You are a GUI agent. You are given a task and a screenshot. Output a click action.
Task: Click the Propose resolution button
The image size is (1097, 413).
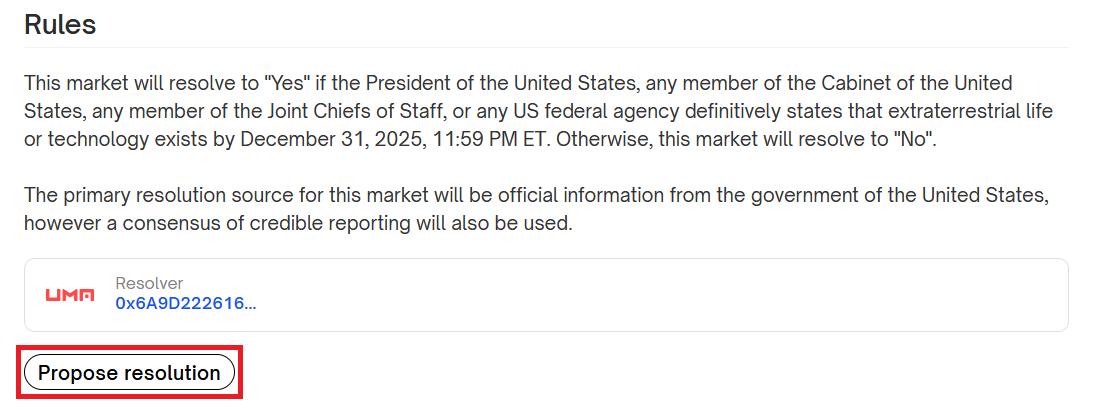(129, 373)
